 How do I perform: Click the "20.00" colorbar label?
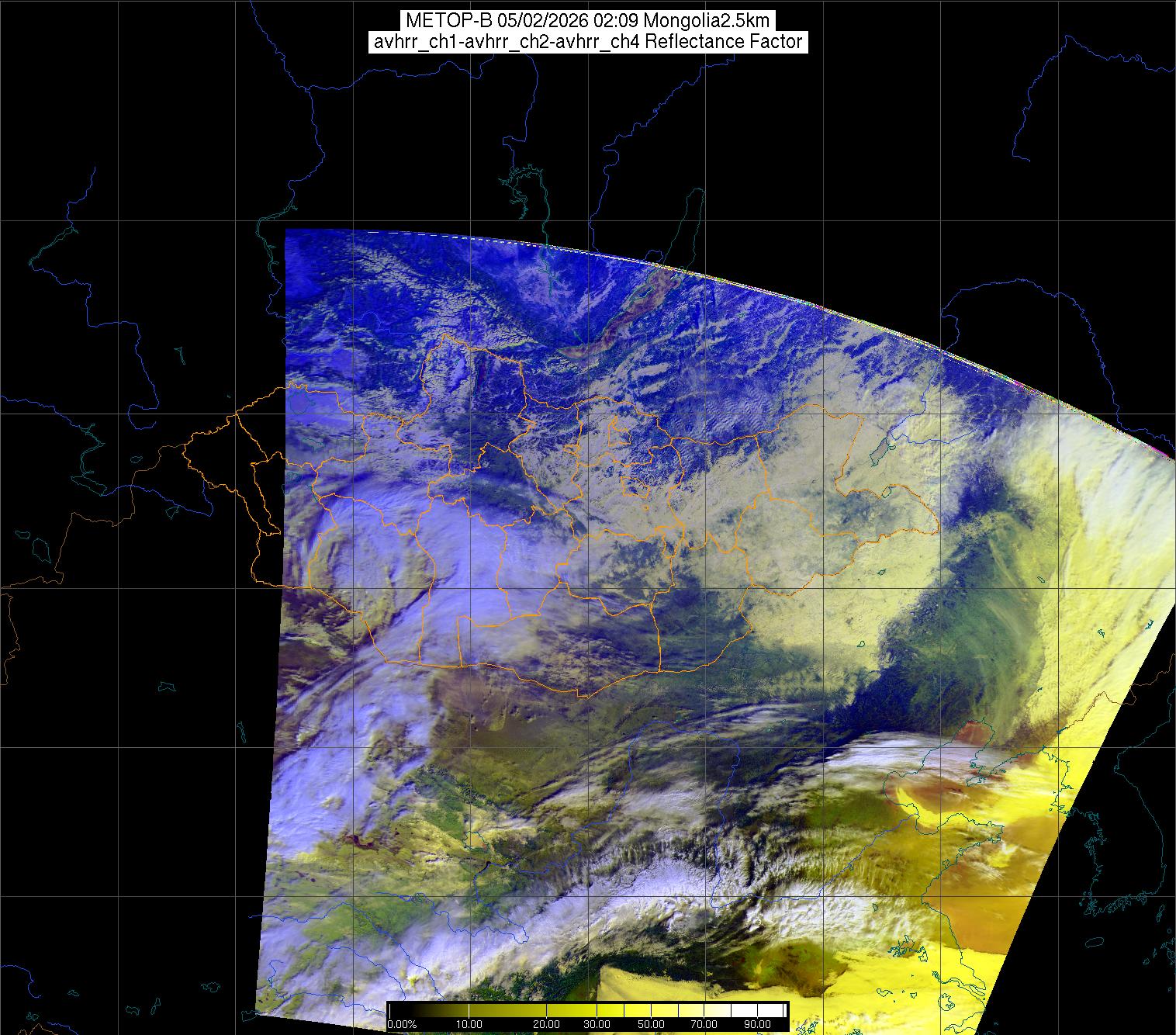[547, 1025]
